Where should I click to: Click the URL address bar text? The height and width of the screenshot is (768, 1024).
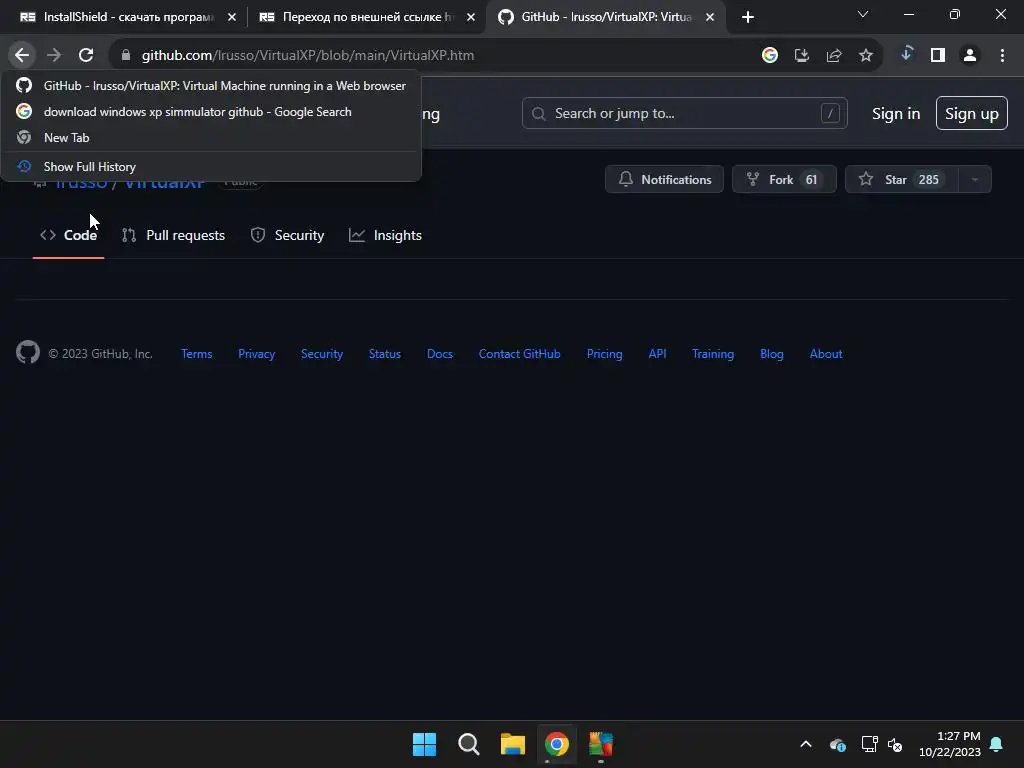point(308,56)
